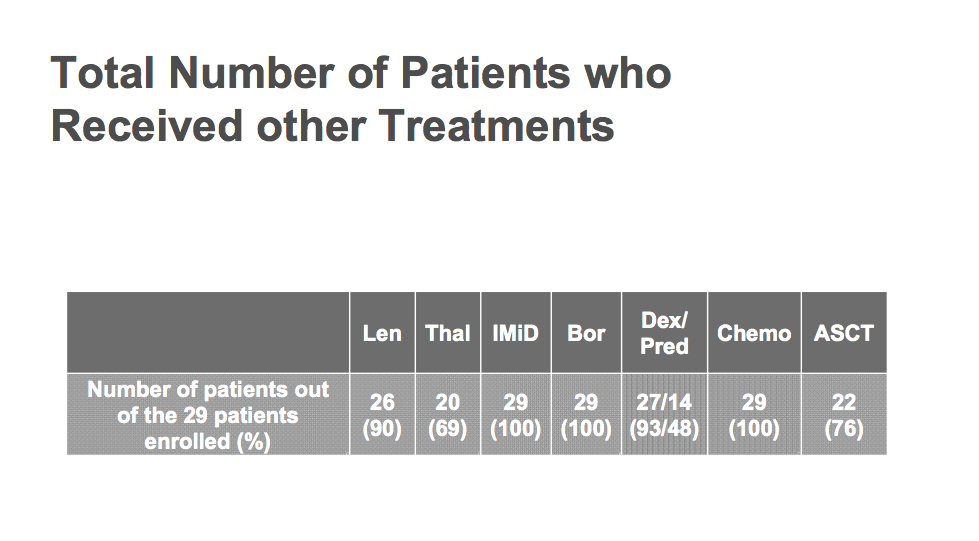Click the Bor 29 (100) cell
The height and width of the screenshot is (541, 979).
[x=586, y=415]
